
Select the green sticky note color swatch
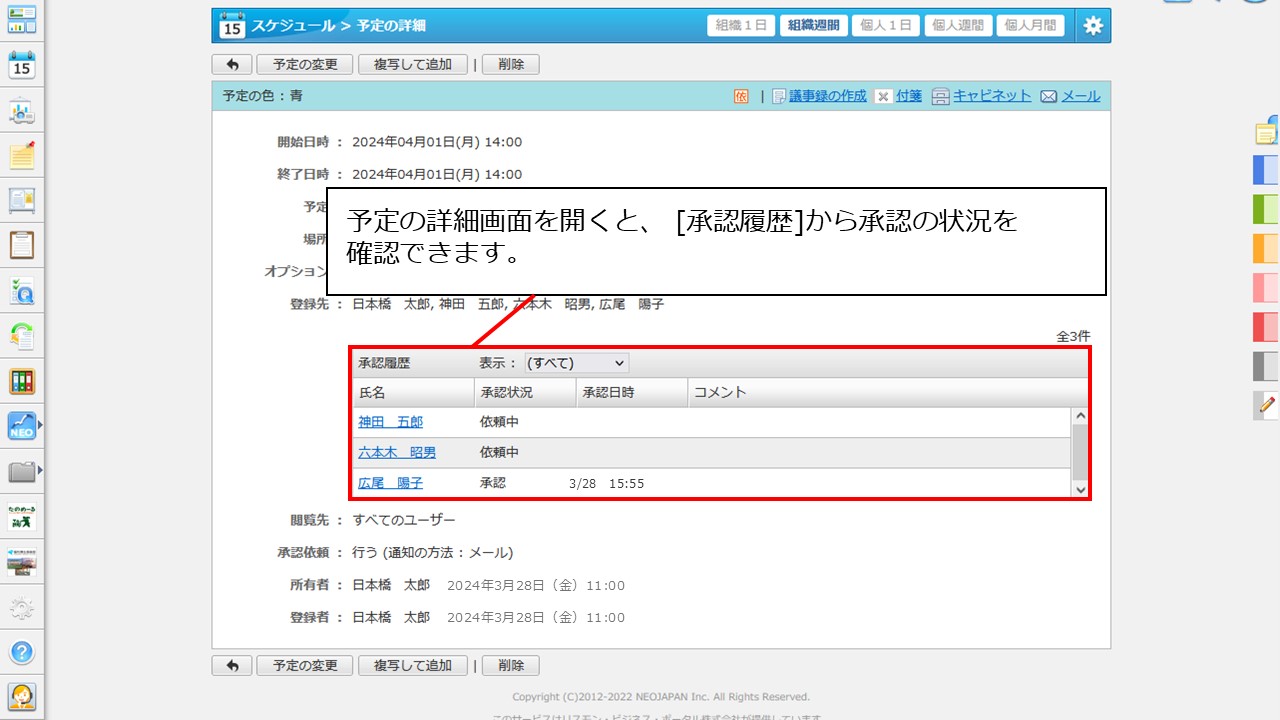[1265, 209]
